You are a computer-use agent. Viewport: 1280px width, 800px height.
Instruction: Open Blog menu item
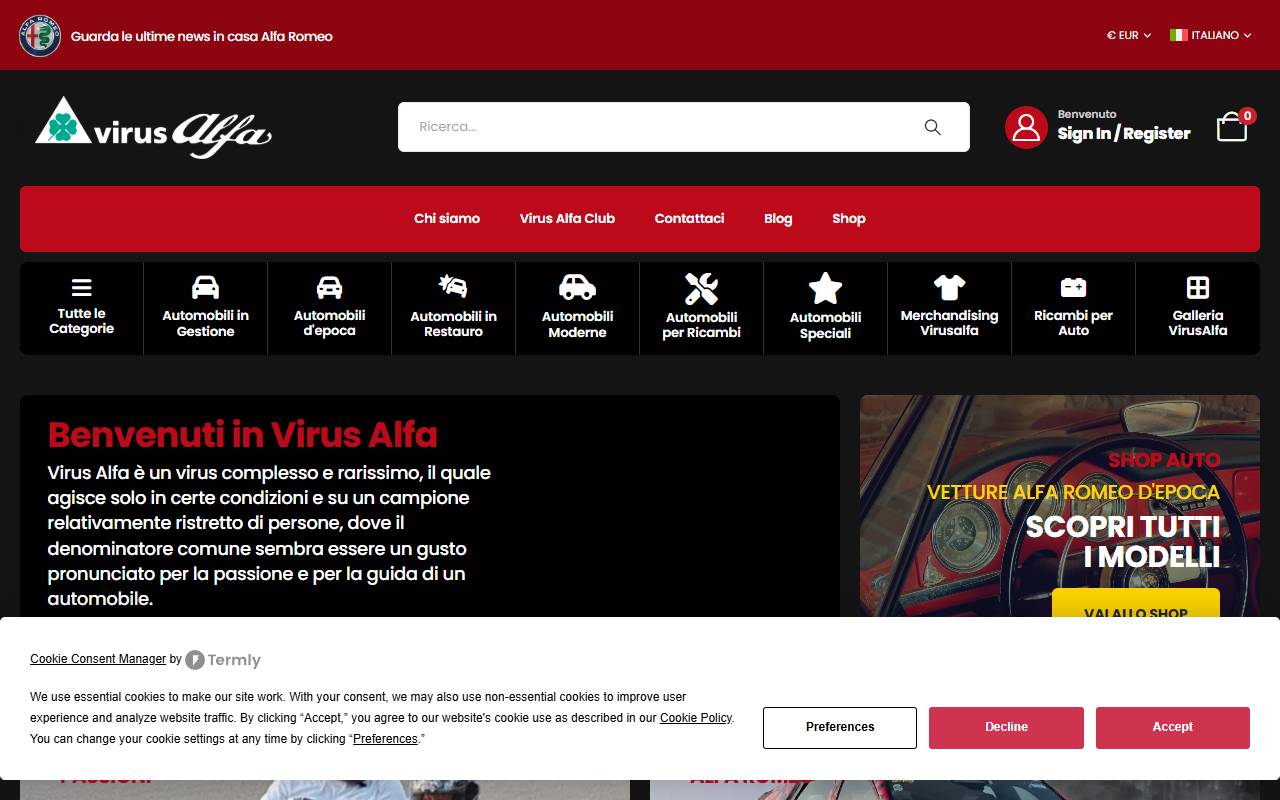pos(778,218)
